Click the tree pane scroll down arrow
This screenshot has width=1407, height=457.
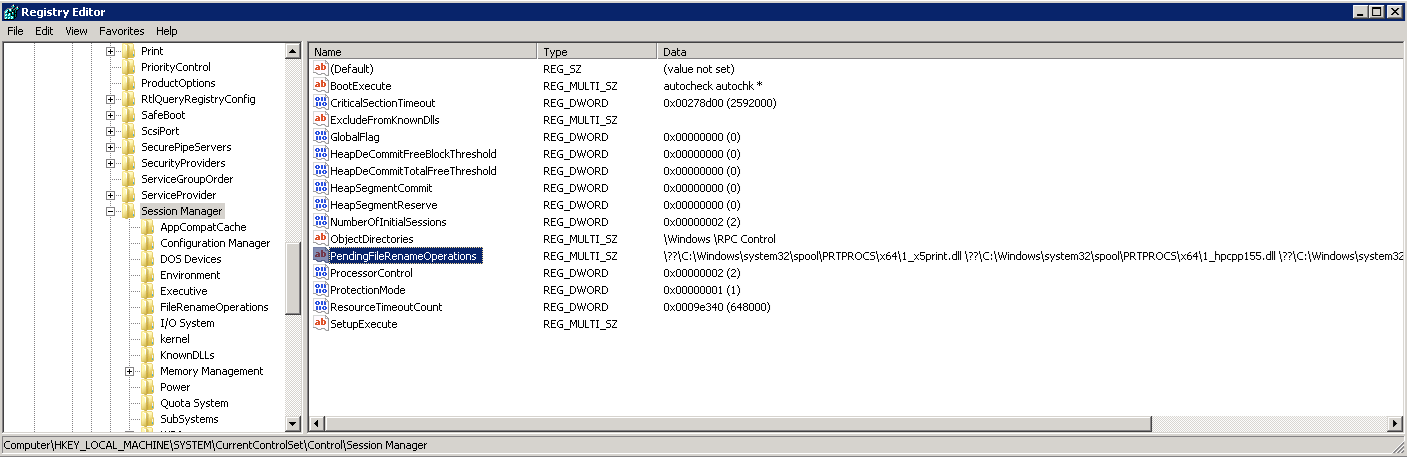pyautogui.click(x=293, y=424)
